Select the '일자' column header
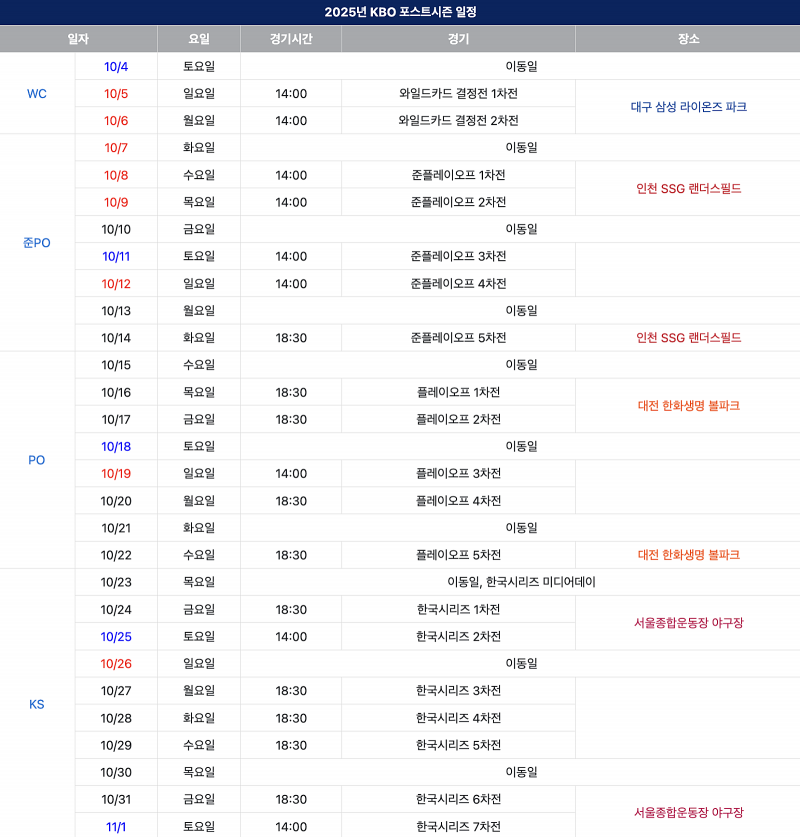This screenshot has width=800, height=837. click(78, 39)
